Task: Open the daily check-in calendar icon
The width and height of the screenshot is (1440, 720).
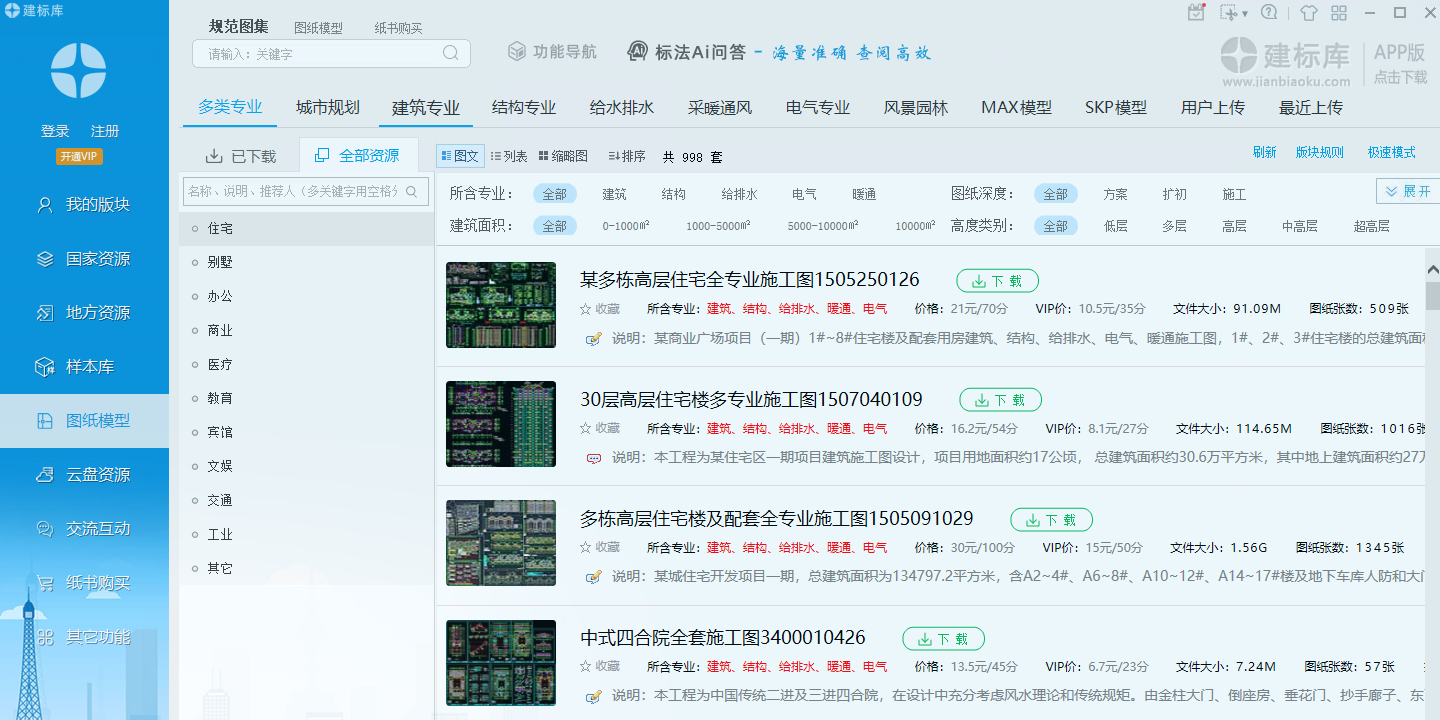Action: tap(1196, 13)
